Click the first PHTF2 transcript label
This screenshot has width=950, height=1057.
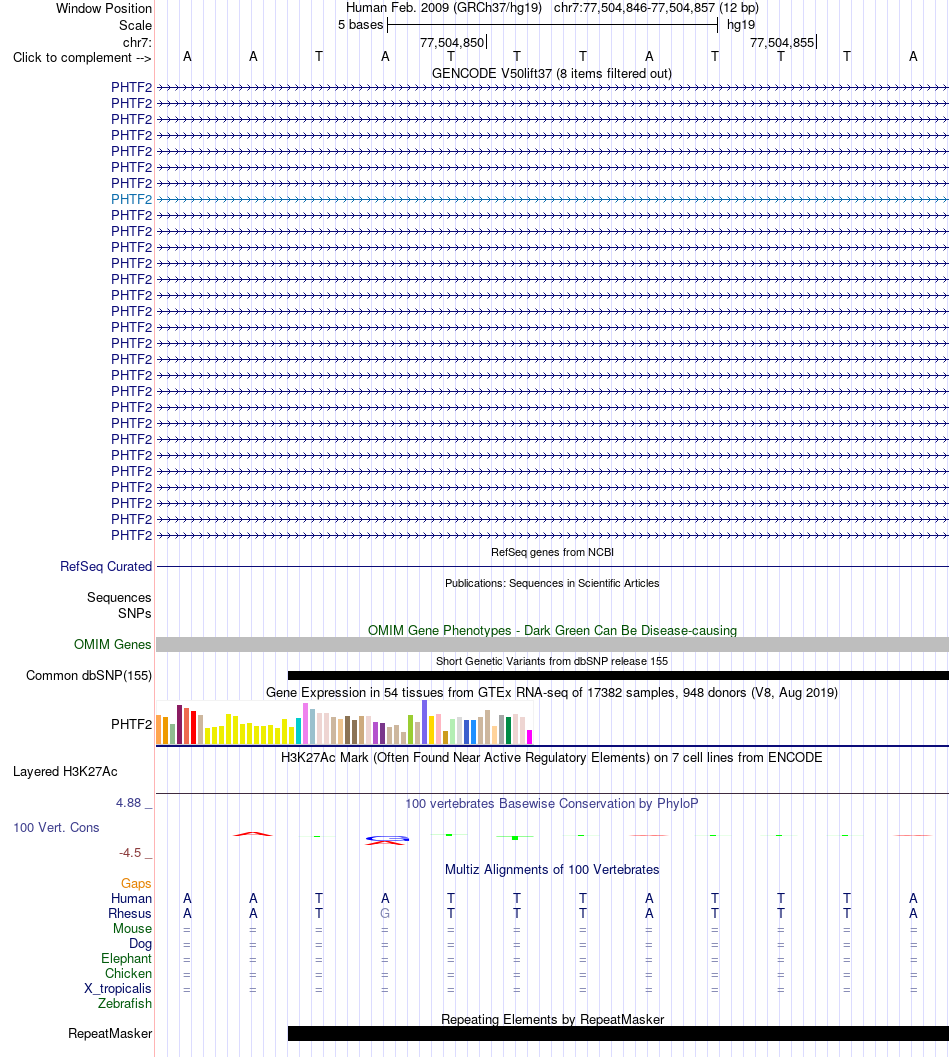131,88
